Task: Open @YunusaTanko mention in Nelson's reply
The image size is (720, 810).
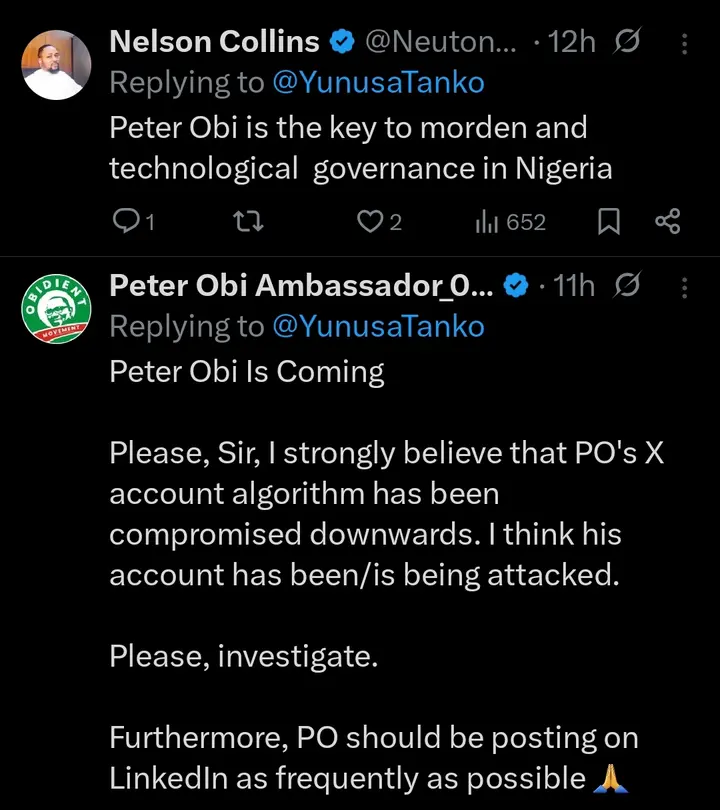Action: pos(378,82)
